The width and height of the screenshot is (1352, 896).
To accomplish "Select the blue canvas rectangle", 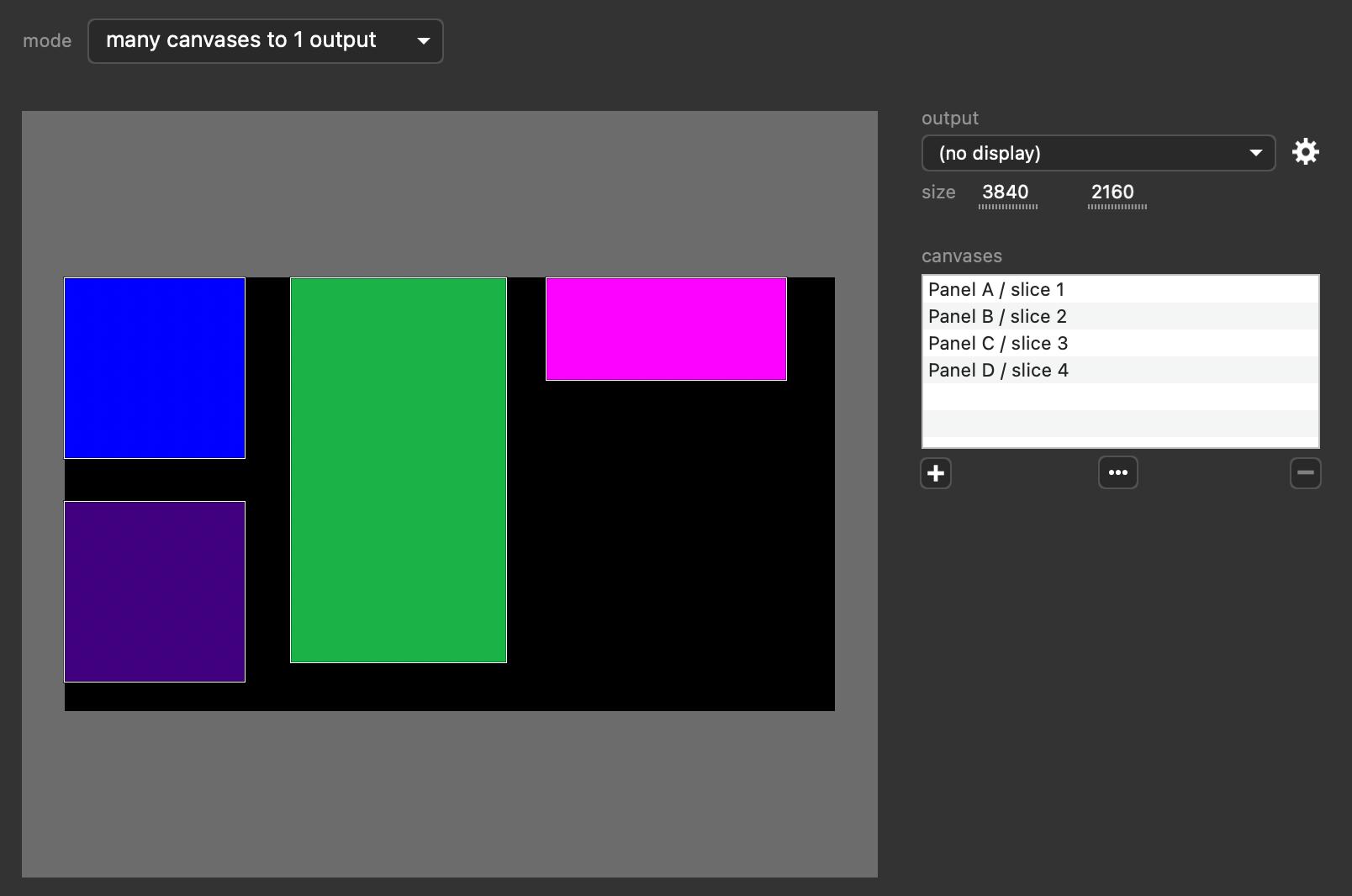I will [155, 368].
